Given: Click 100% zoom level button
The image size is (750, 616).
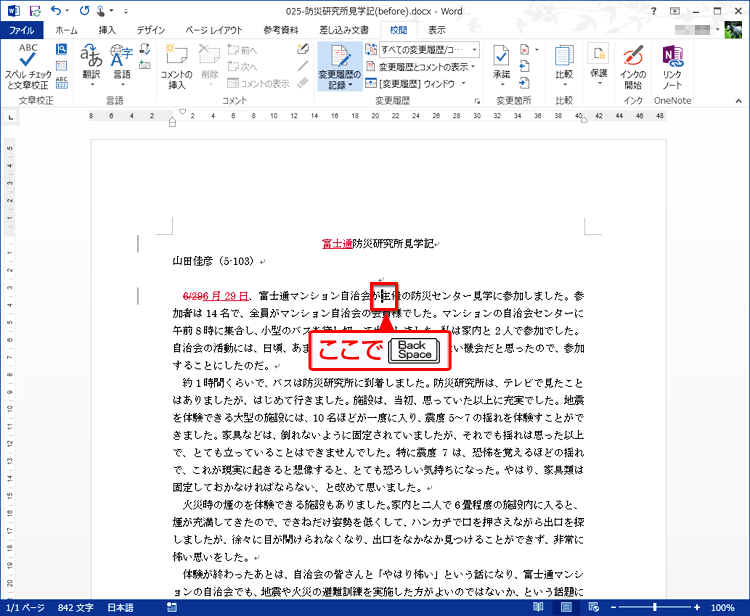Looking at the screenshot, I should 723,607.
